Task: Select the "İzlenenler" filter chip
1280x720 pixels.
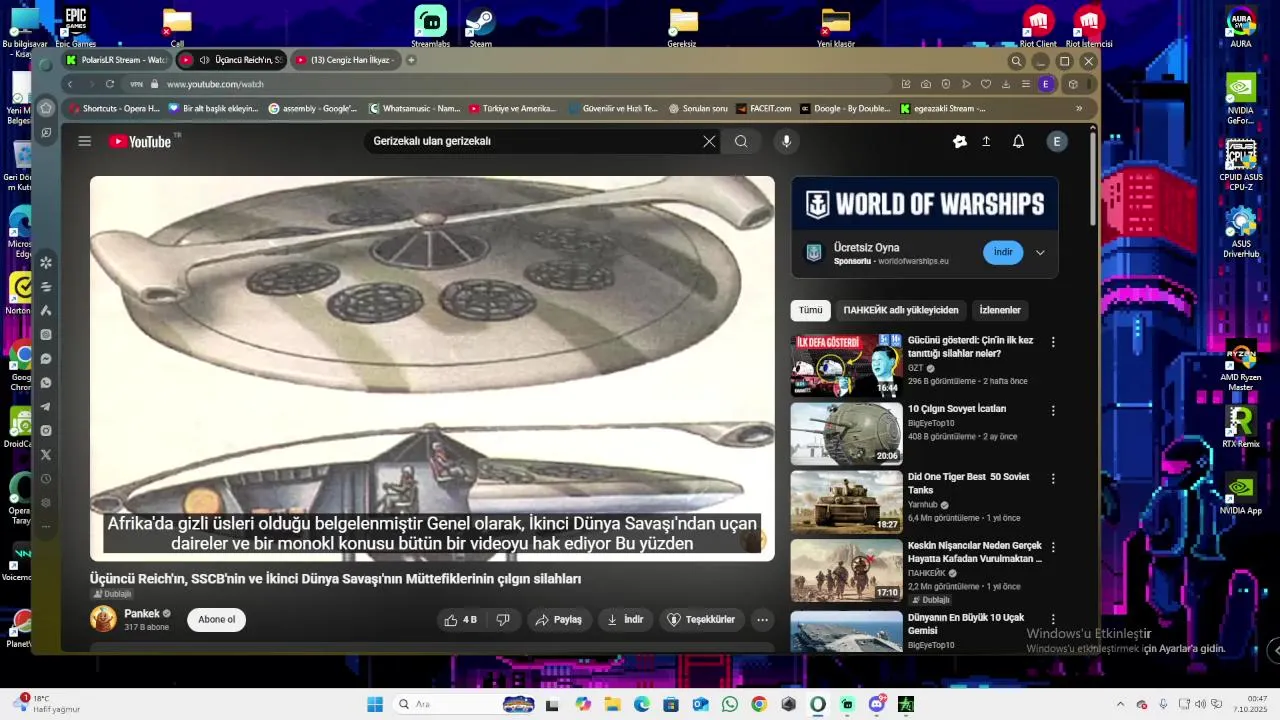Action: pyautogui.click(x=1000, y=310)
